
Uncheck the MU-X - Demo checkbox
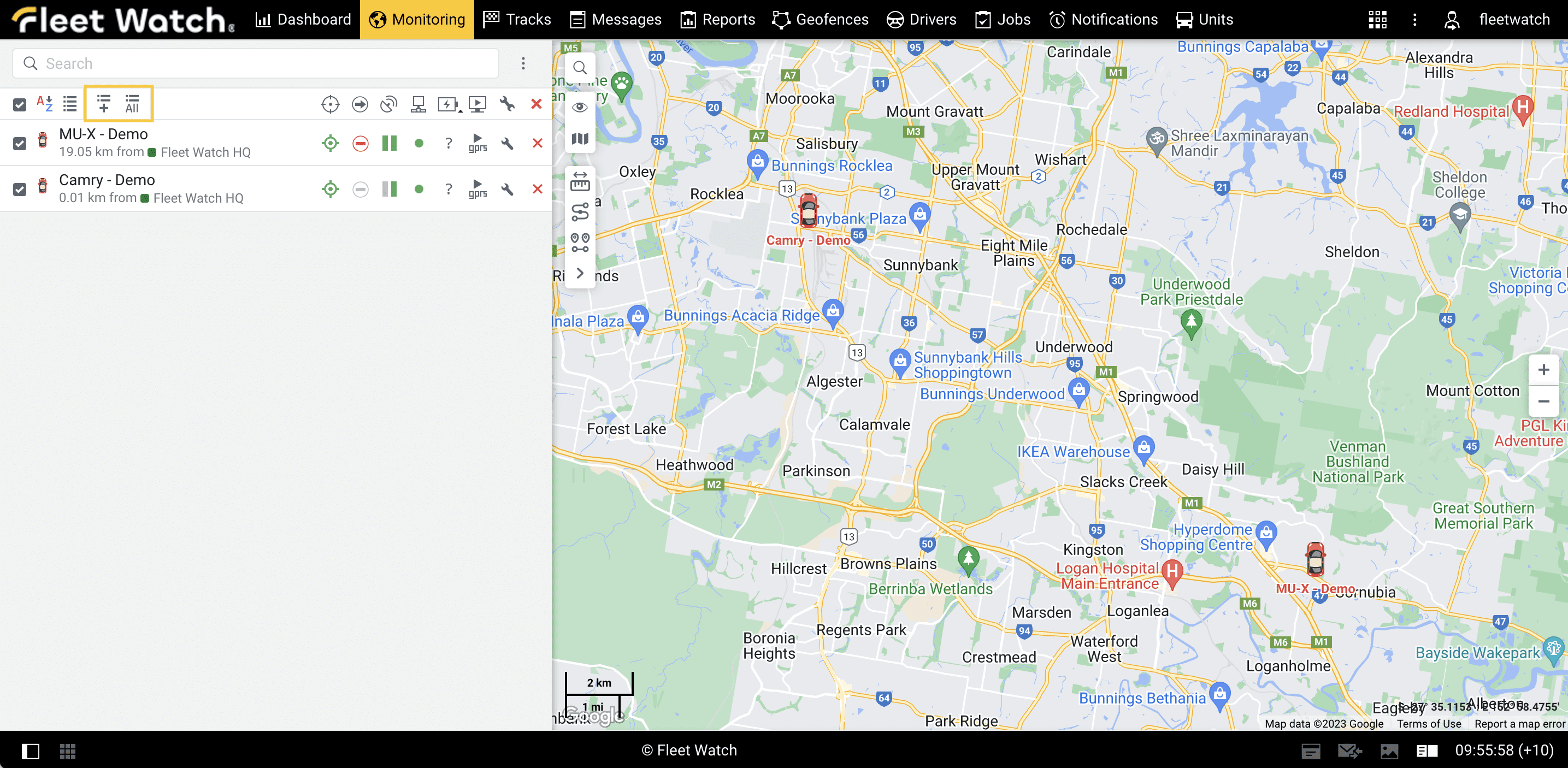20,144
